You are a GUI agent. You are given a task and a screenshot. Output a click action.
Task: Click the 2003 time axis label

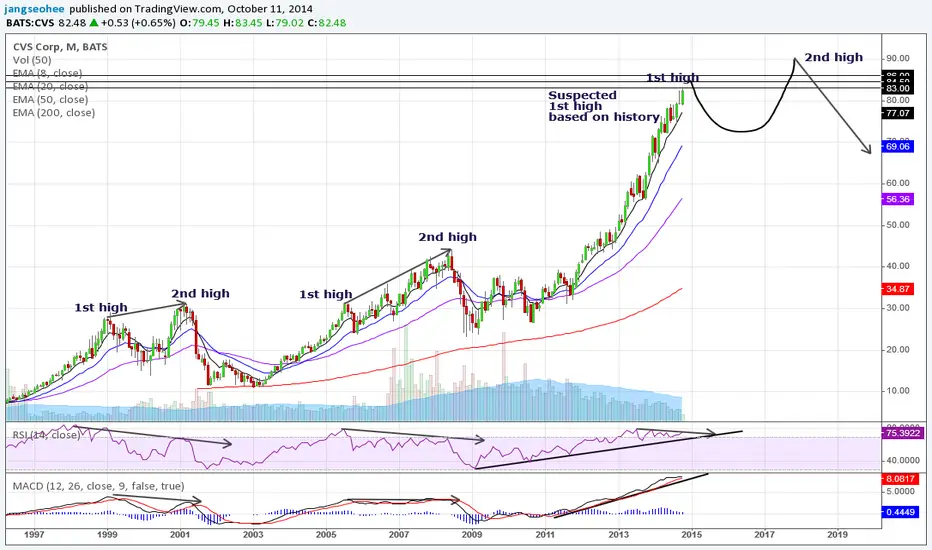pyautogui.click(x=253, y=535)
